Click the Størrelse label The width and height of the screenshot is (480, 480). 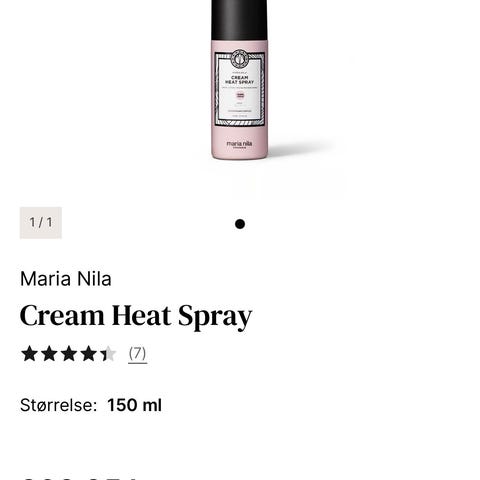tap(58, 405)
